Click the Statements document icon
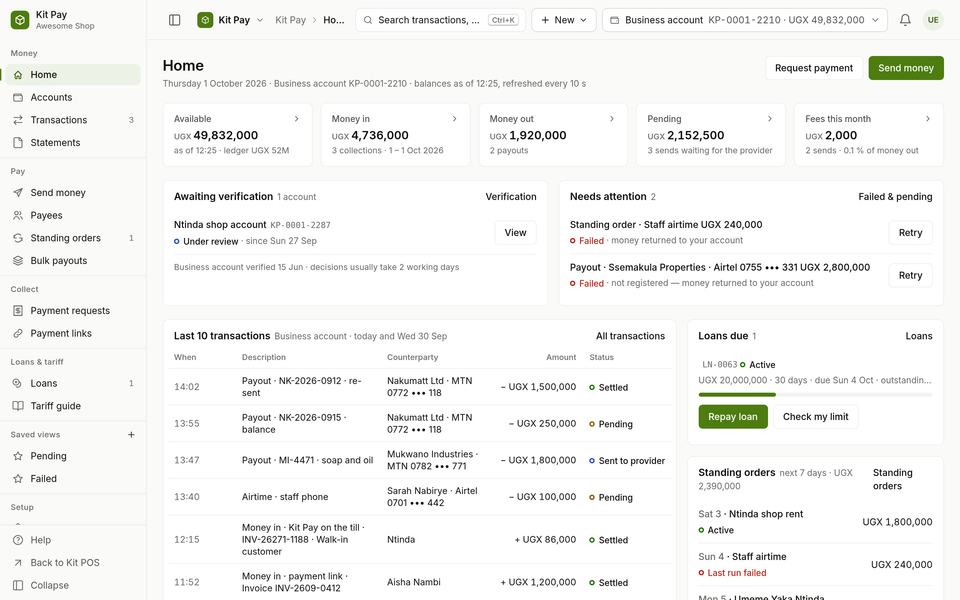Screen dimensions: 960x600 pyautogui.click(x=18, y=143)
